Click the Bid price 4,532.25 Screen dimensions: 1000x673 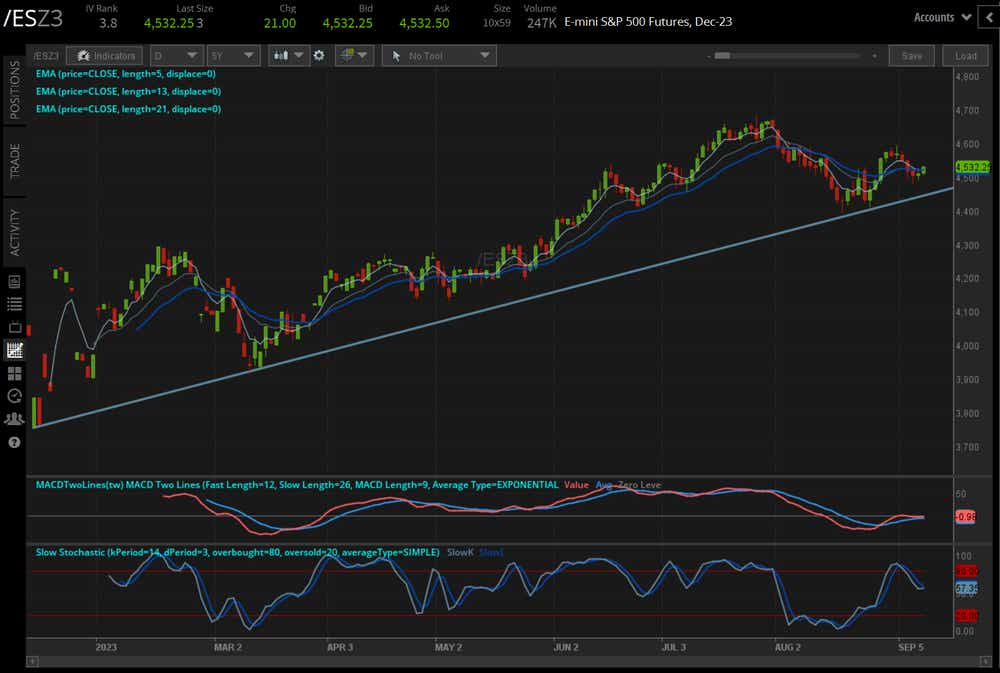point(348,23)
